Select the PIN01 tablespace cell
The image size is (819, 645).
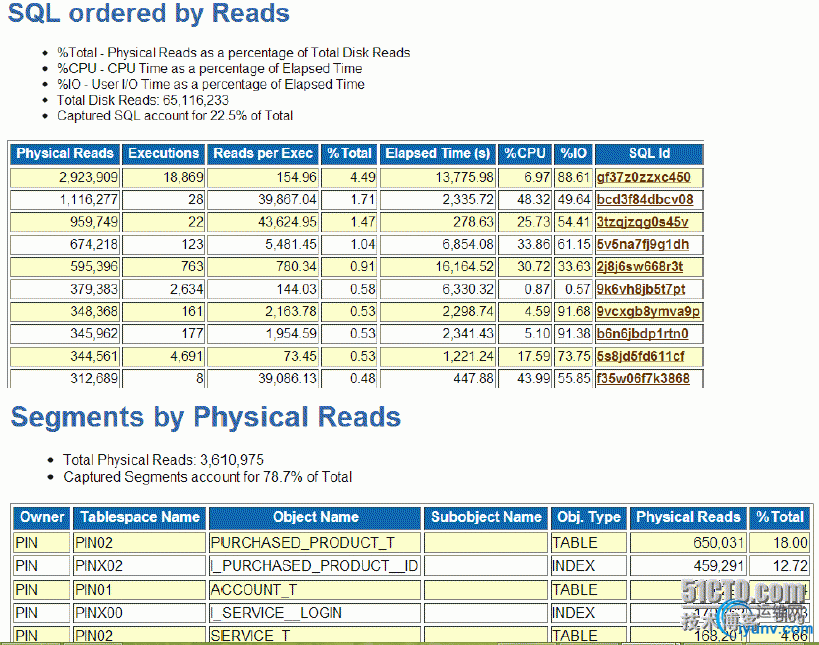tap(140, 590)
